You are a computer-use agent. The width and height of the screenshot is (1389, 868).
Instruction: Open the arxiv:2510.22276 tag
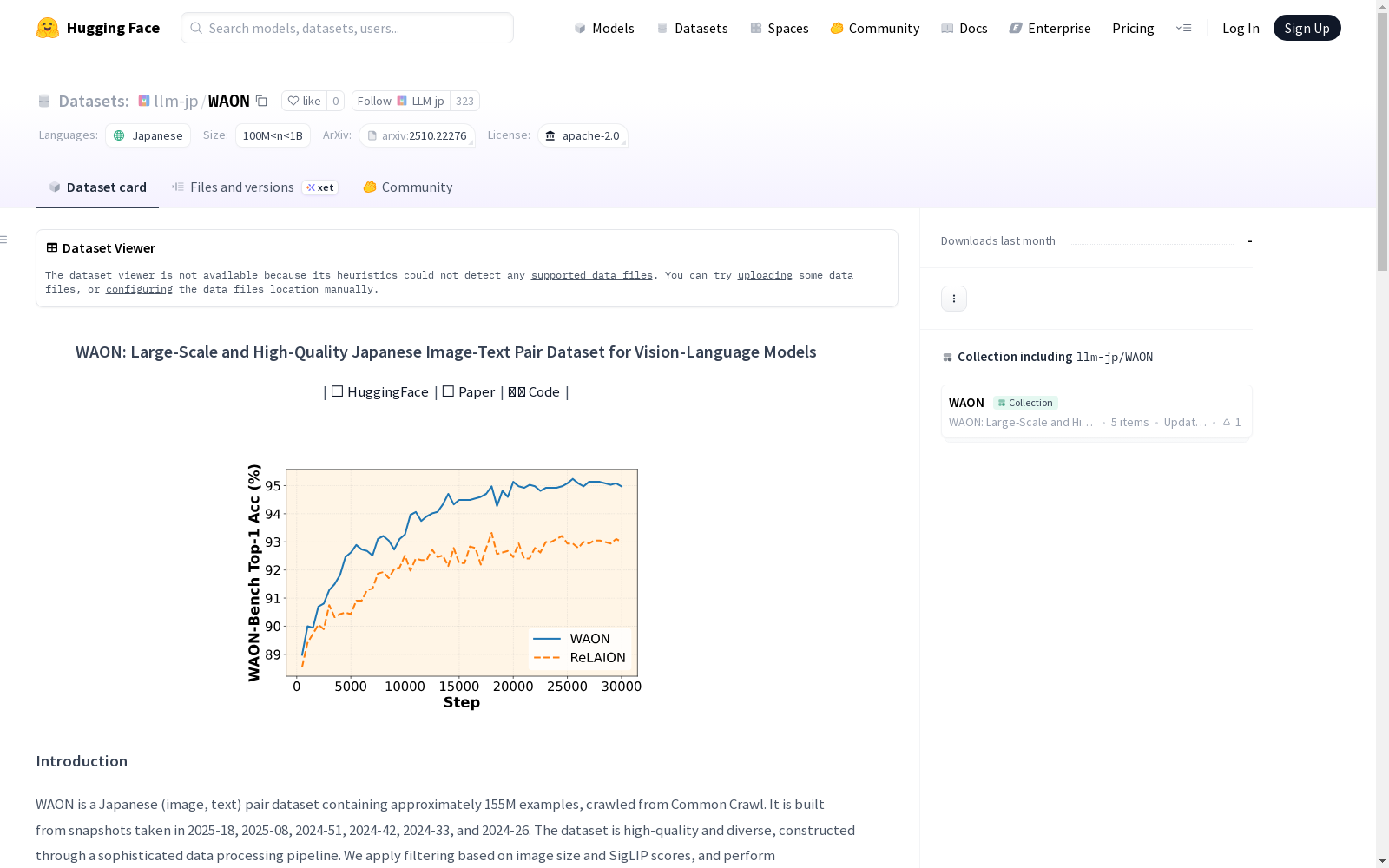(x=417, y=135)
